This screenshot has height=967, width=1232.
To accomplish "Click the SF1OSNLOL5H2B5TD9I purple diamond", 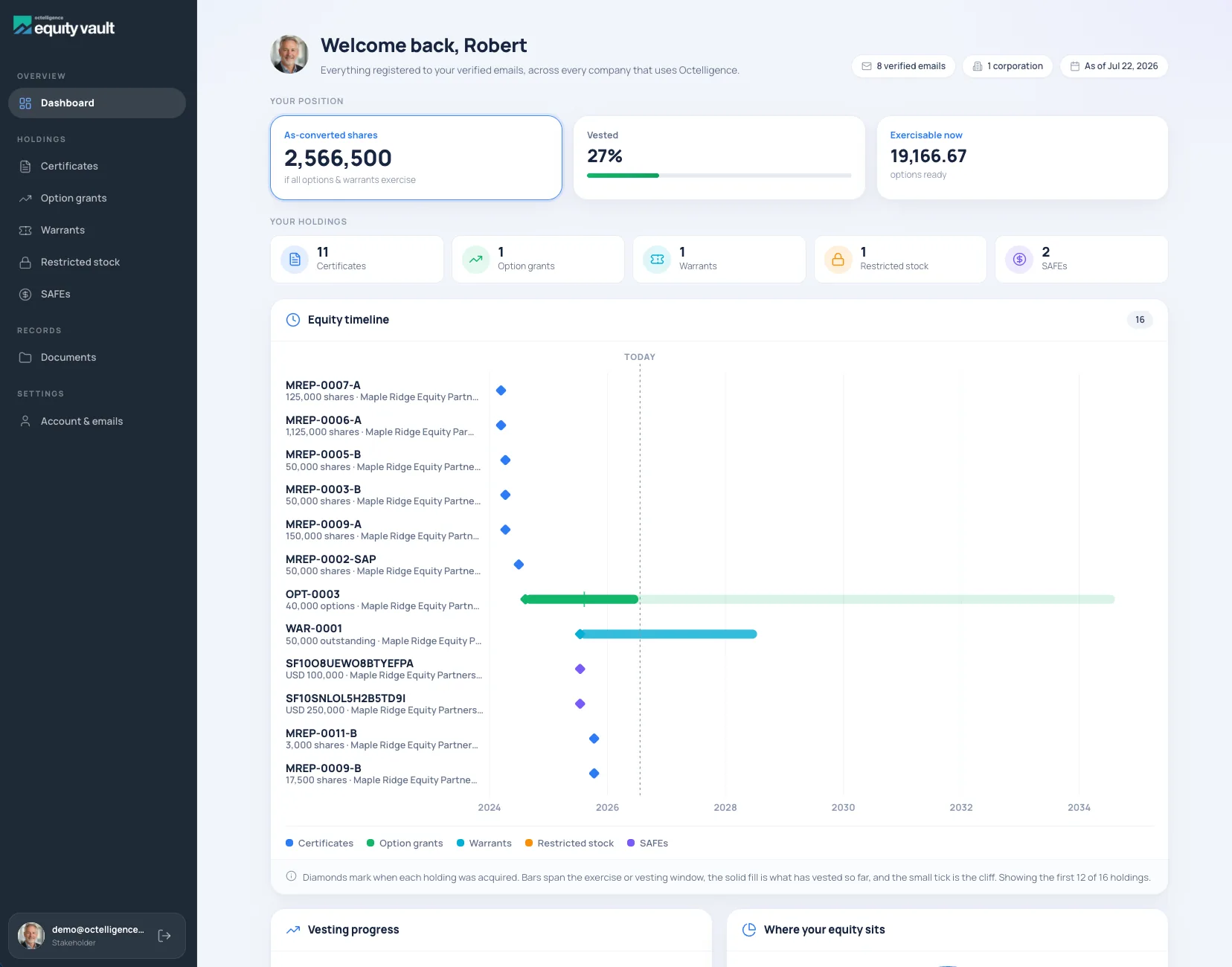I will 580,704.
